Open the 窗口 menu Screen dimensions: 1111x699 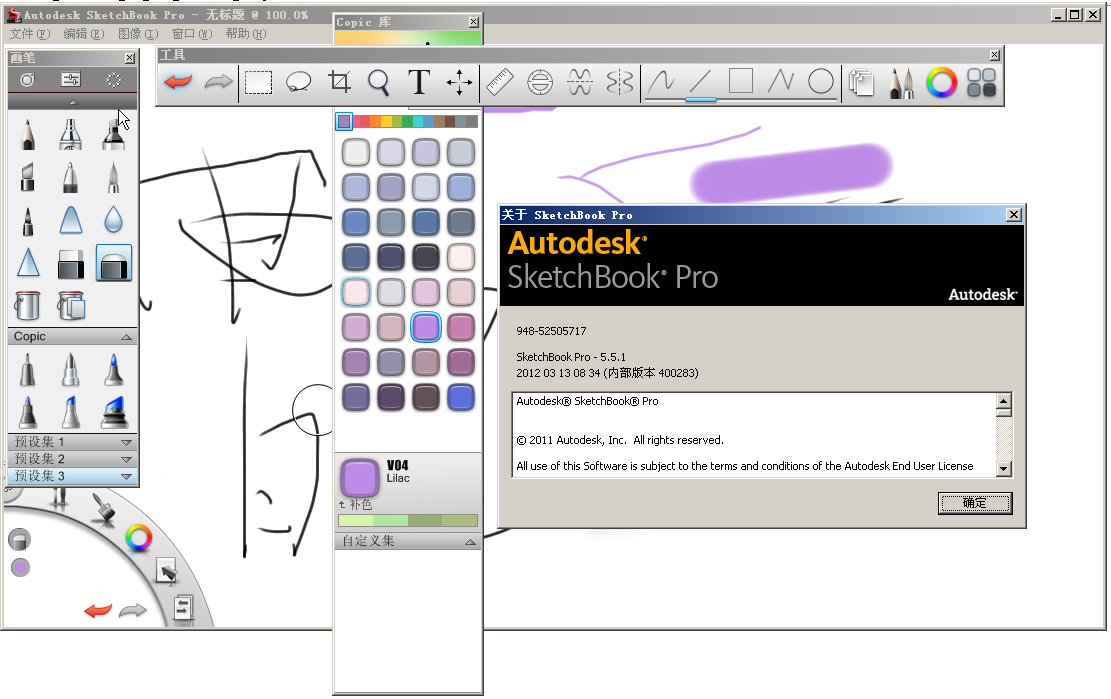point(192,33)
